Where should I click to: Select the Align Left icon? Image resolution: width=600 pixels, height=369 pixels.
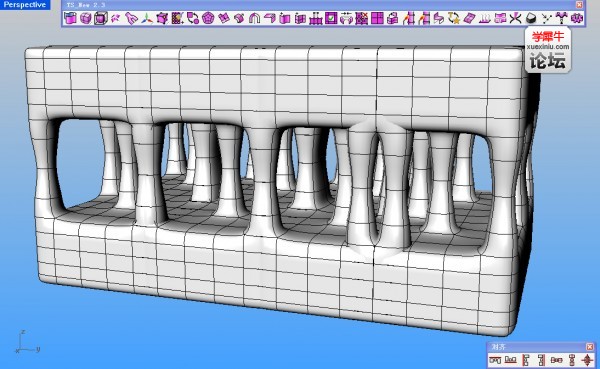click(x=526, y=360)
